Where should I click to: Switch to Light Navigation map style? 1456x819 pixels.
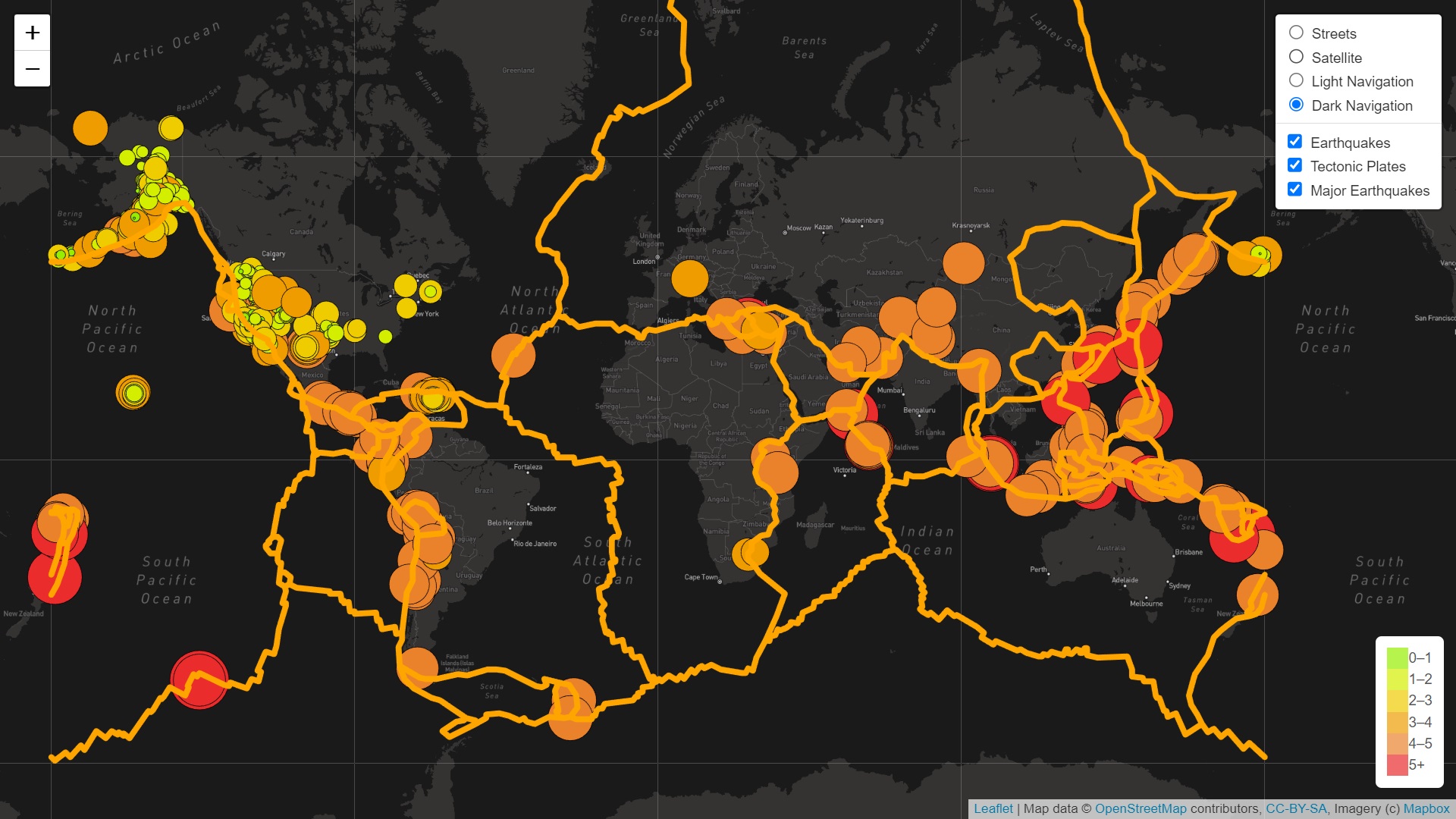coord(1296,80)
